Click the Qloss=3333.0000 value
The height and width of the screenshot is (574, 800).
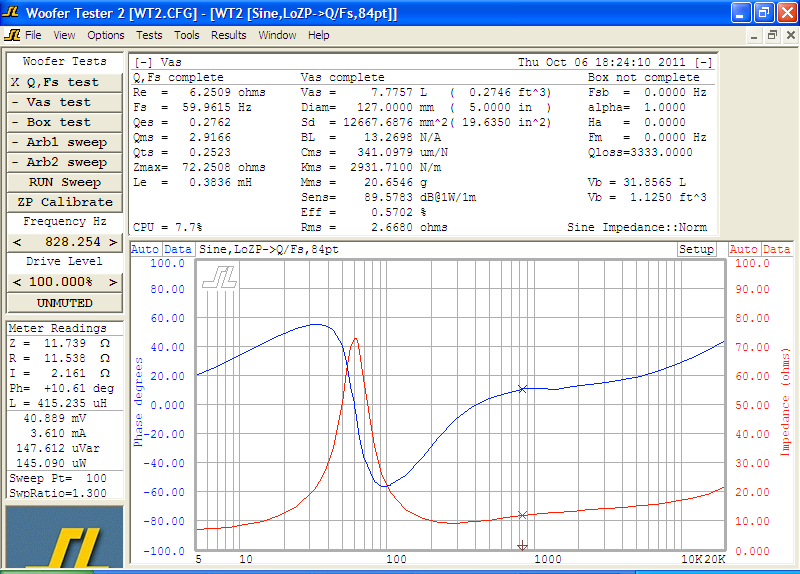640,152
